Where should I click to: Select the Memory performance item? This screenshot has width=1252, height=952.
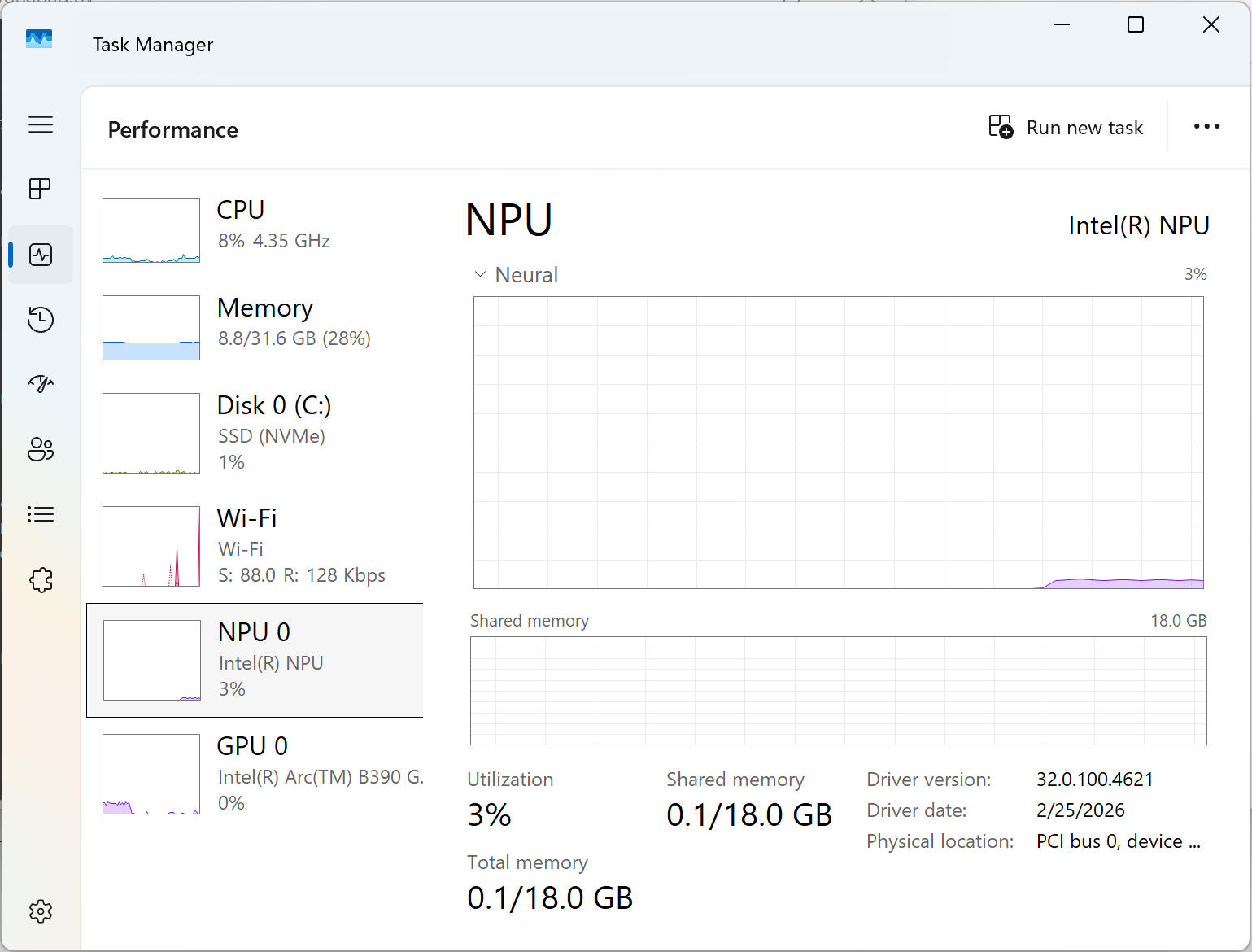255,328
